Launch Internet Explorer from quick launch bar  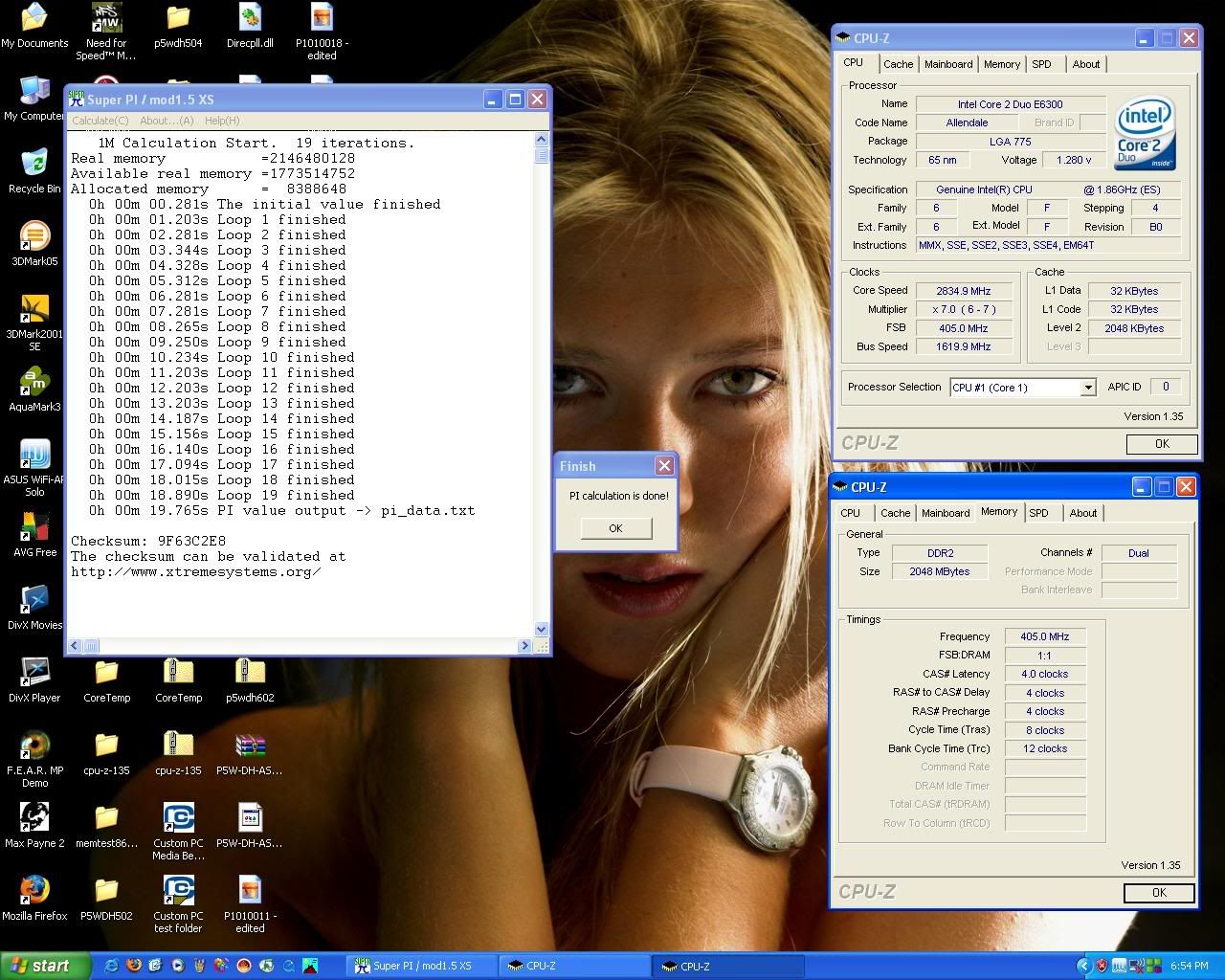112,966
